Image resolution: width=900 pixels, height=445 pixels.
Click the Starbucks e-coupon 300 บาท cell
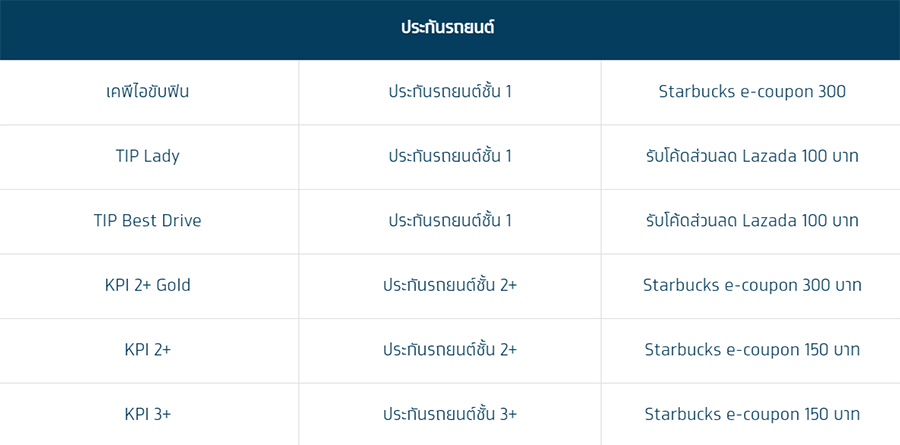[752, 285]
